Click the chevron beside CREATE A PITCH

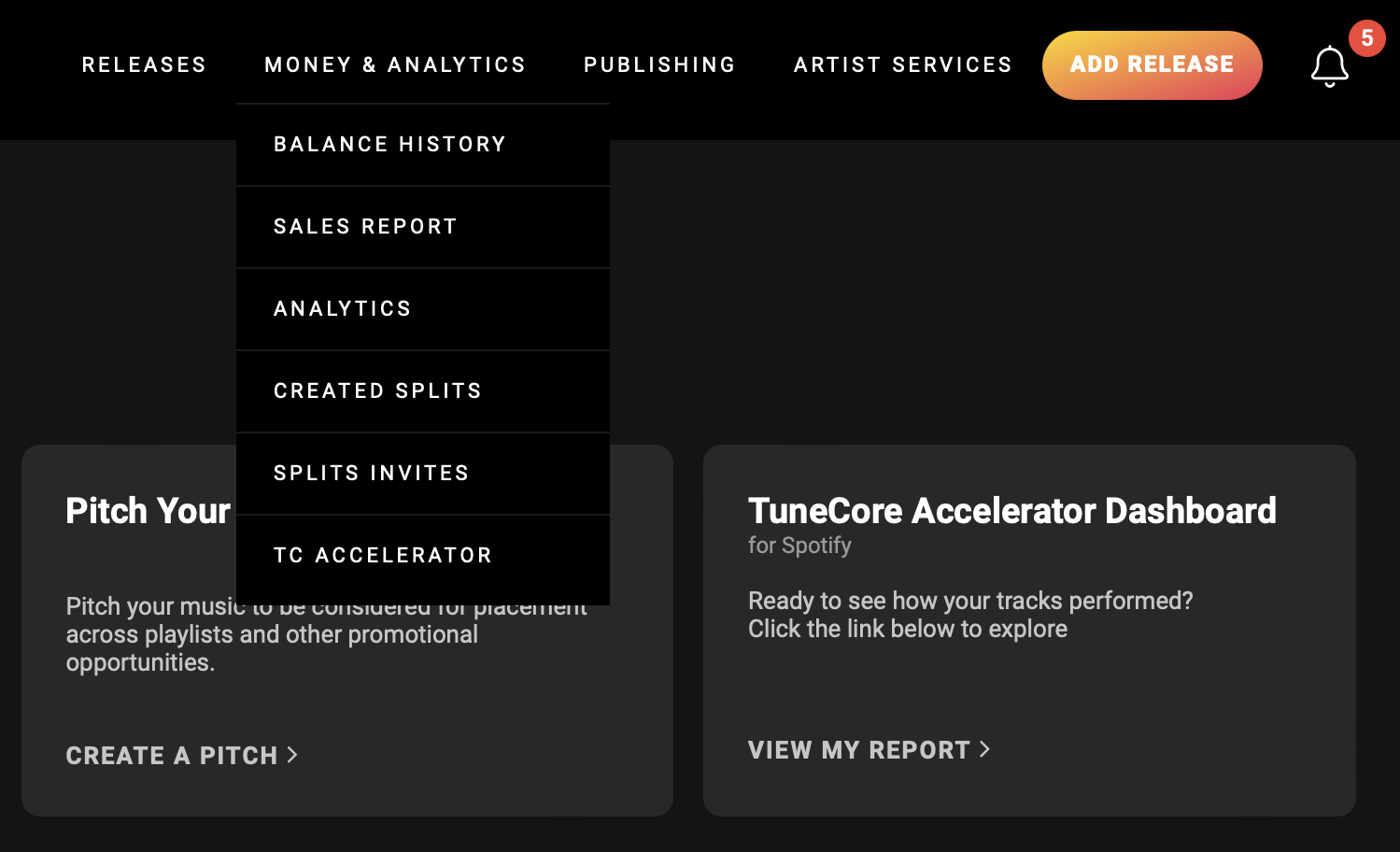click(290, 755)
